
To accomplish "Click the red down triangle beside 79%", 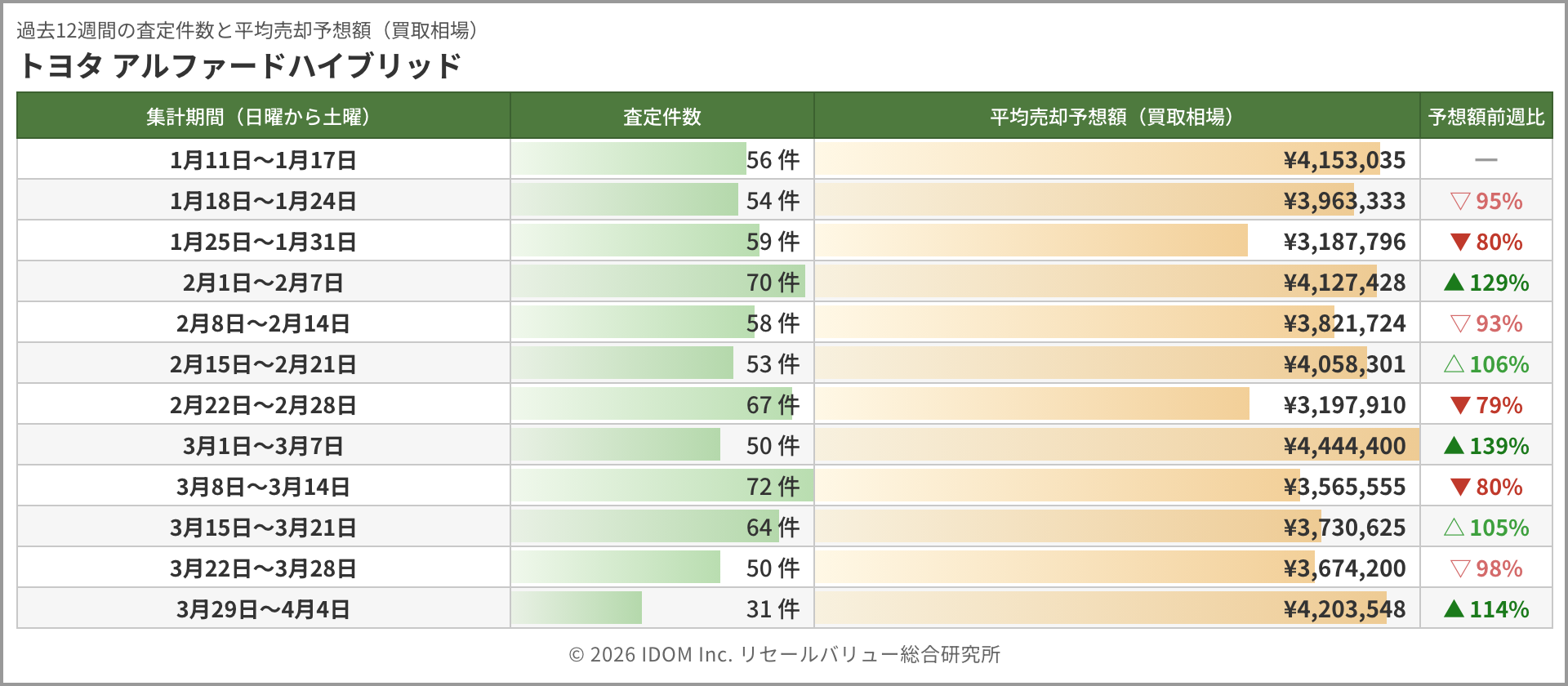I will tap(1460, 405).
